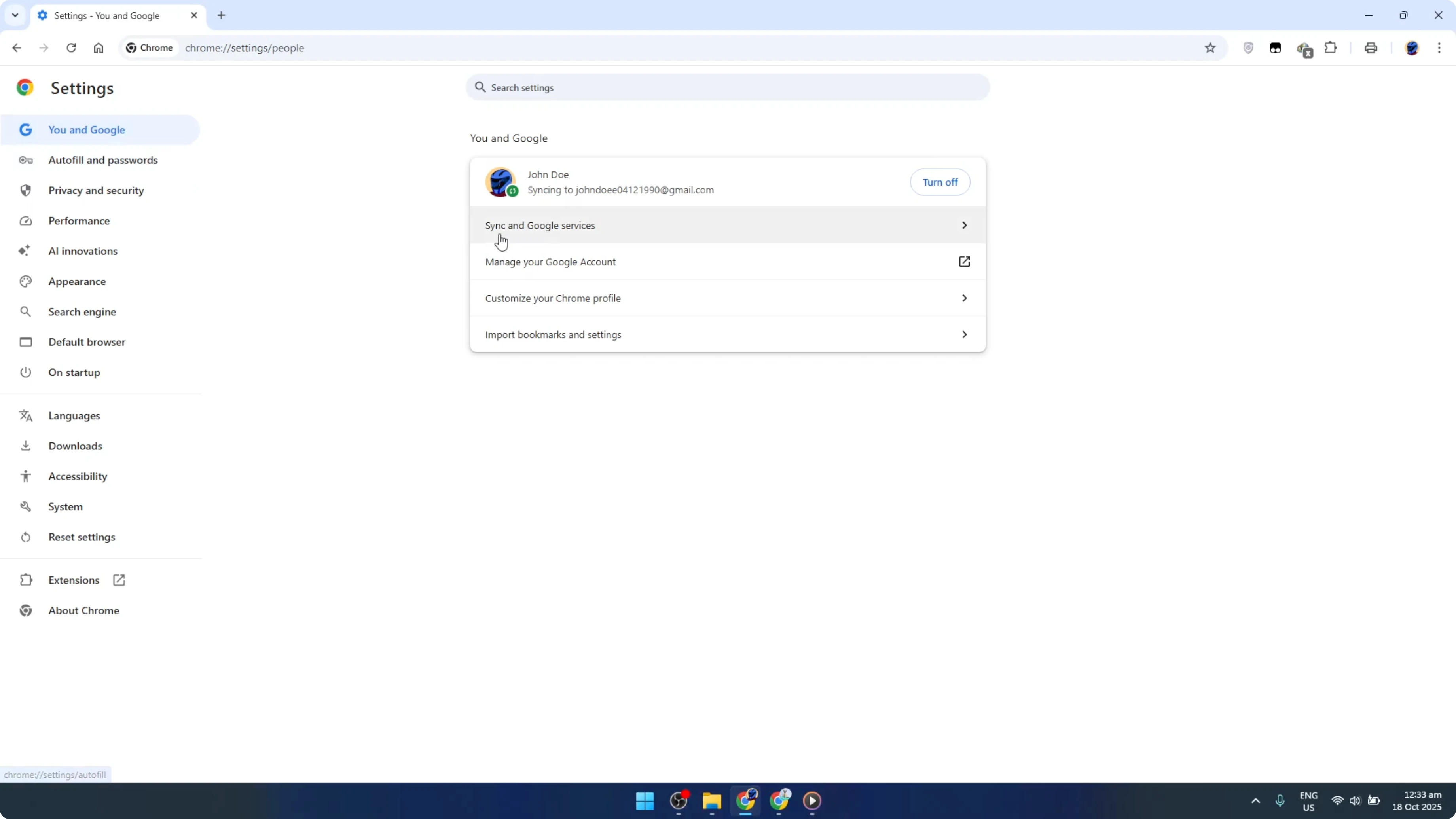This screenshot has height=819, width=1456.
Task: Expand Customize your Chrome profile
Action: [x=727, y=298]
